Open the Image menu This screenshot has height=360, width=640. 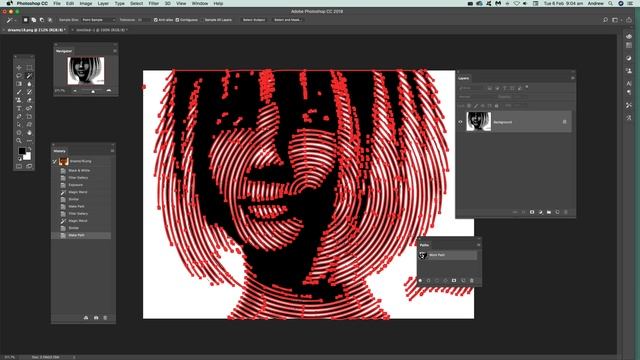point(85,3)
